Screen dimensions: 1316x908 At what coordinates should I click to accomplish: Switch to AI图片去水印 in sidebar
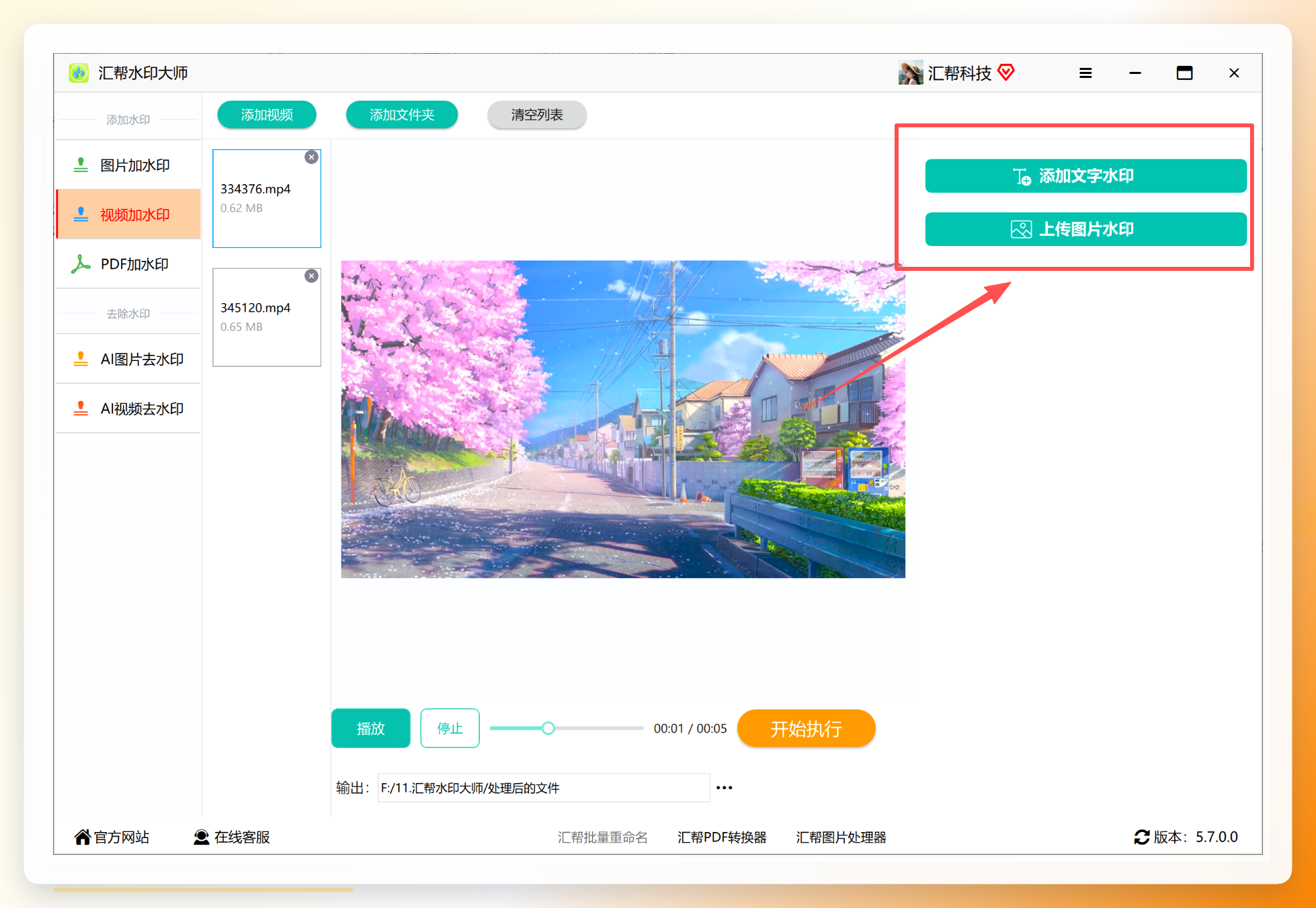coord(128,359)
